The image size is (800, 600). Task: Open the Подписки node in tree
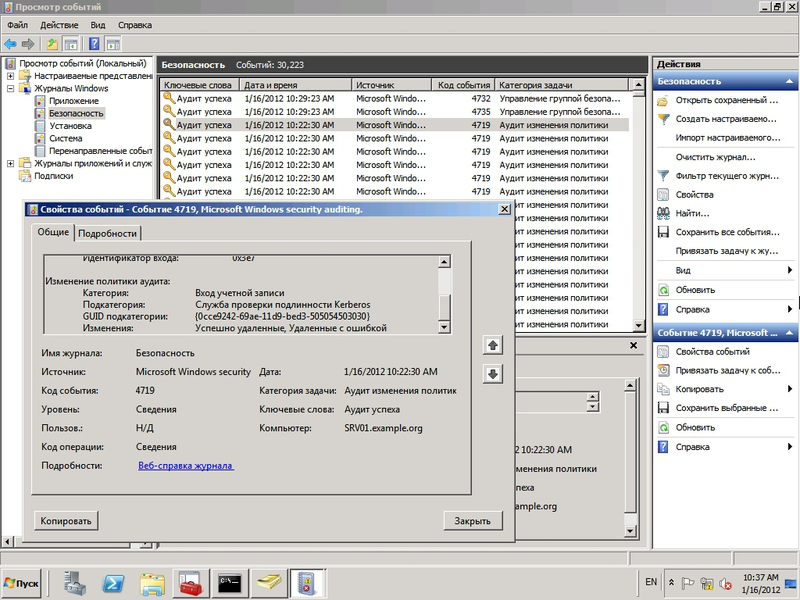tap(53, 176)
